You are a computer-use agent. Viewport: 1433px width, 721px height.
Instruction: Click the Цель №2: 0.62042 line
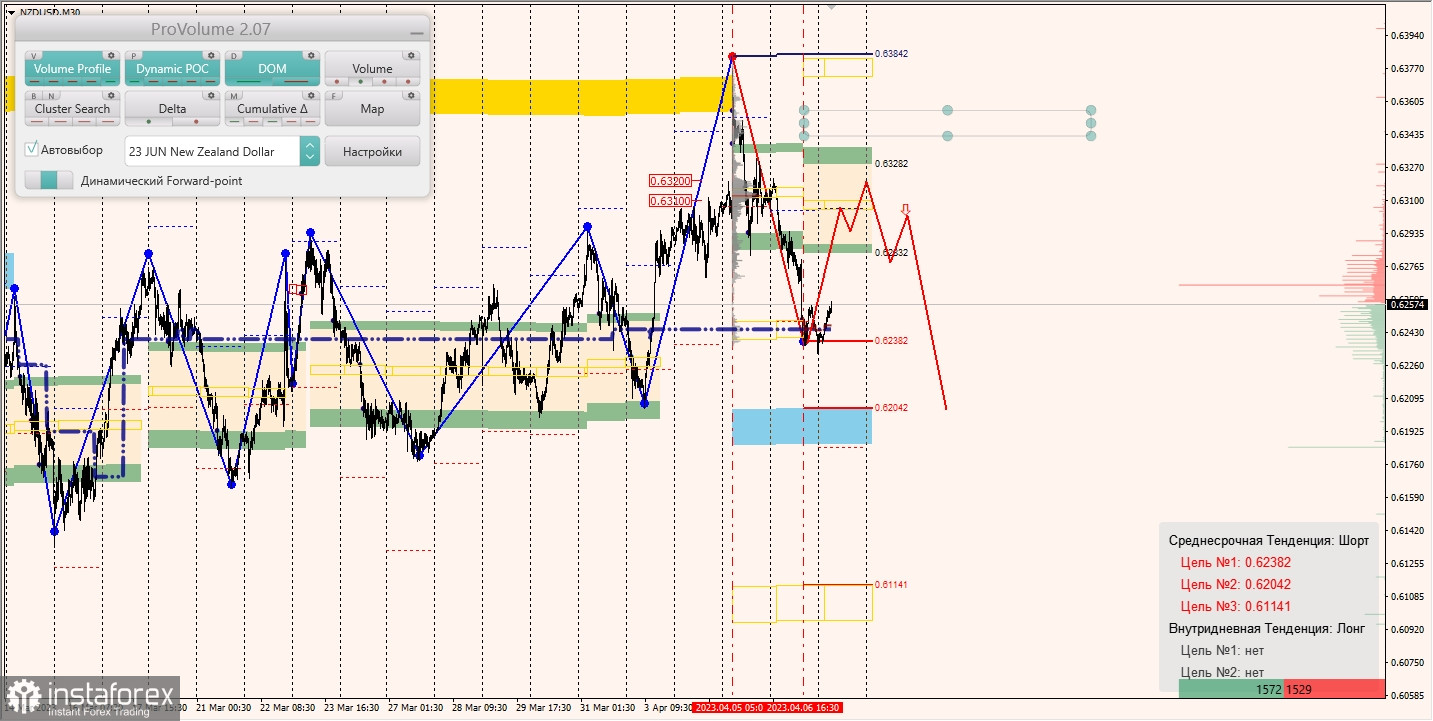[1235, 584]
